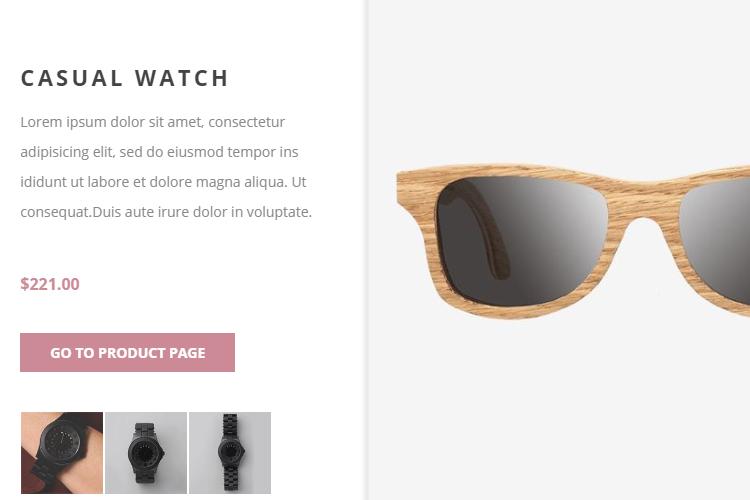Screen dimensions: 750x500
Task: Select the watch-on-wrist thumbnail
Action: (62, 453)
